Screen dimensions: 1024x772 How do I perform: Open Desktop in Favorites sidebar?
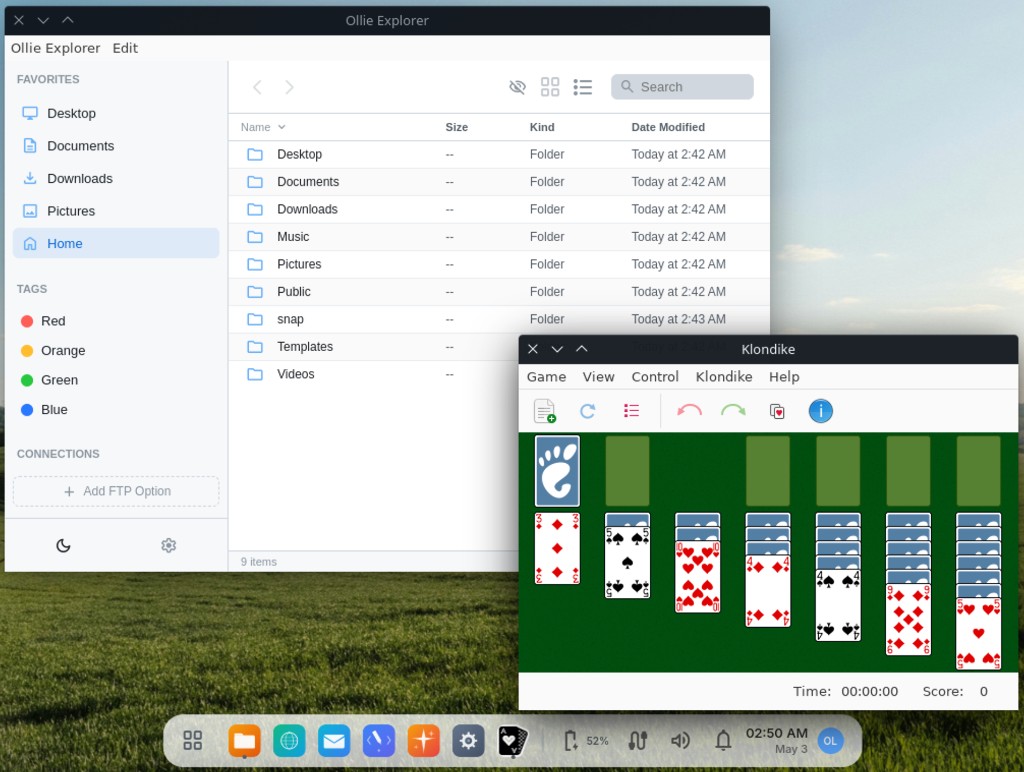click(x=116, y=113)
